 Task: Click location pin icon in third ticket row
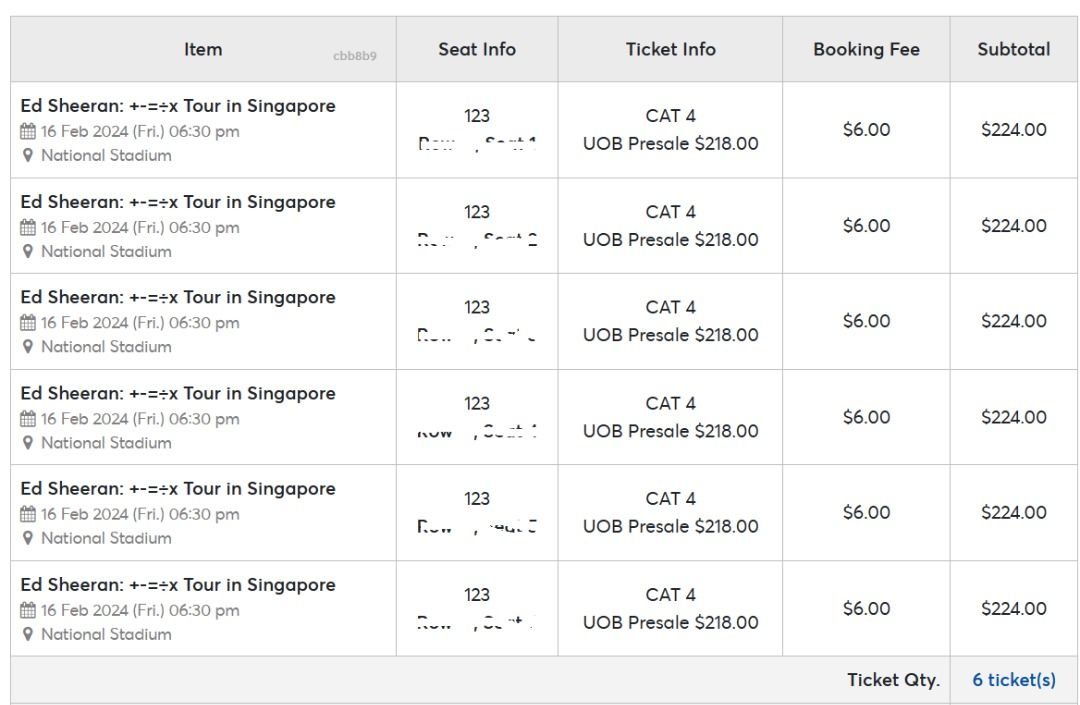28,347
